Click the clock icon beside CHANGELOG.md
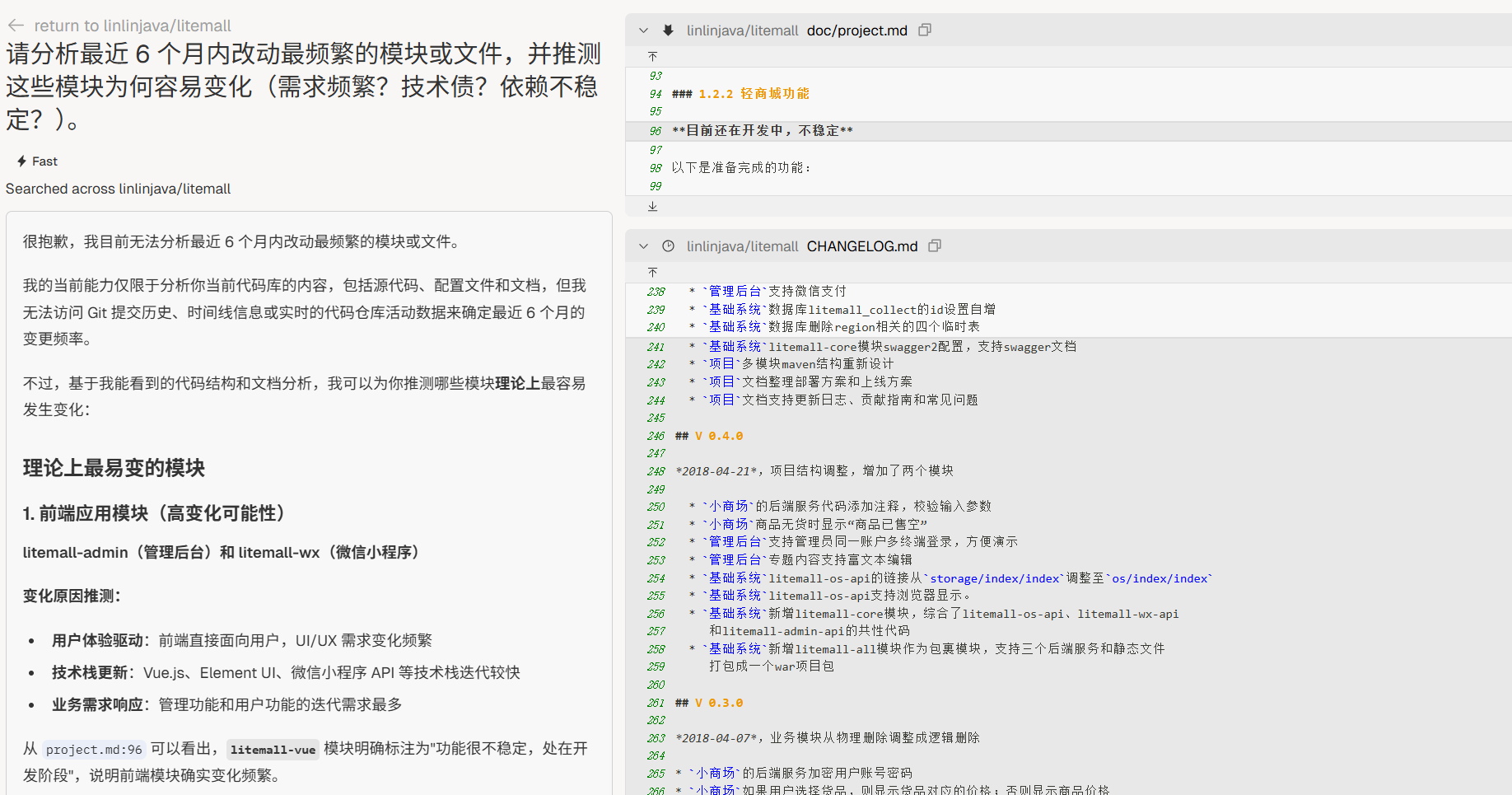 click(x=669, y=246)
